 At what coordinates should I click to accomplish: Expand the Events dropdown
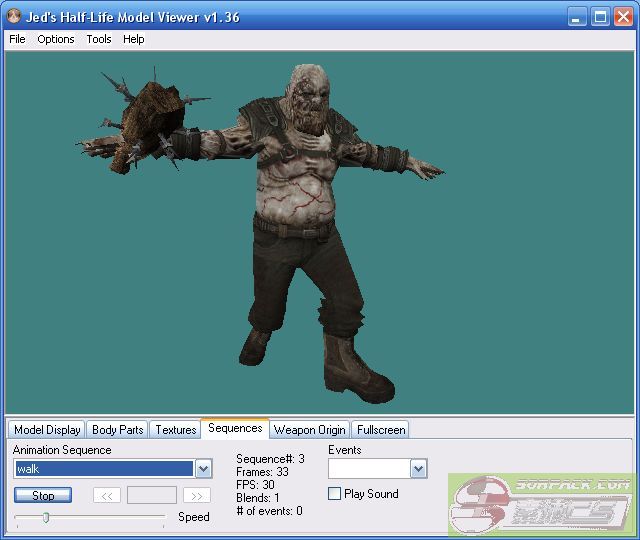418,469
